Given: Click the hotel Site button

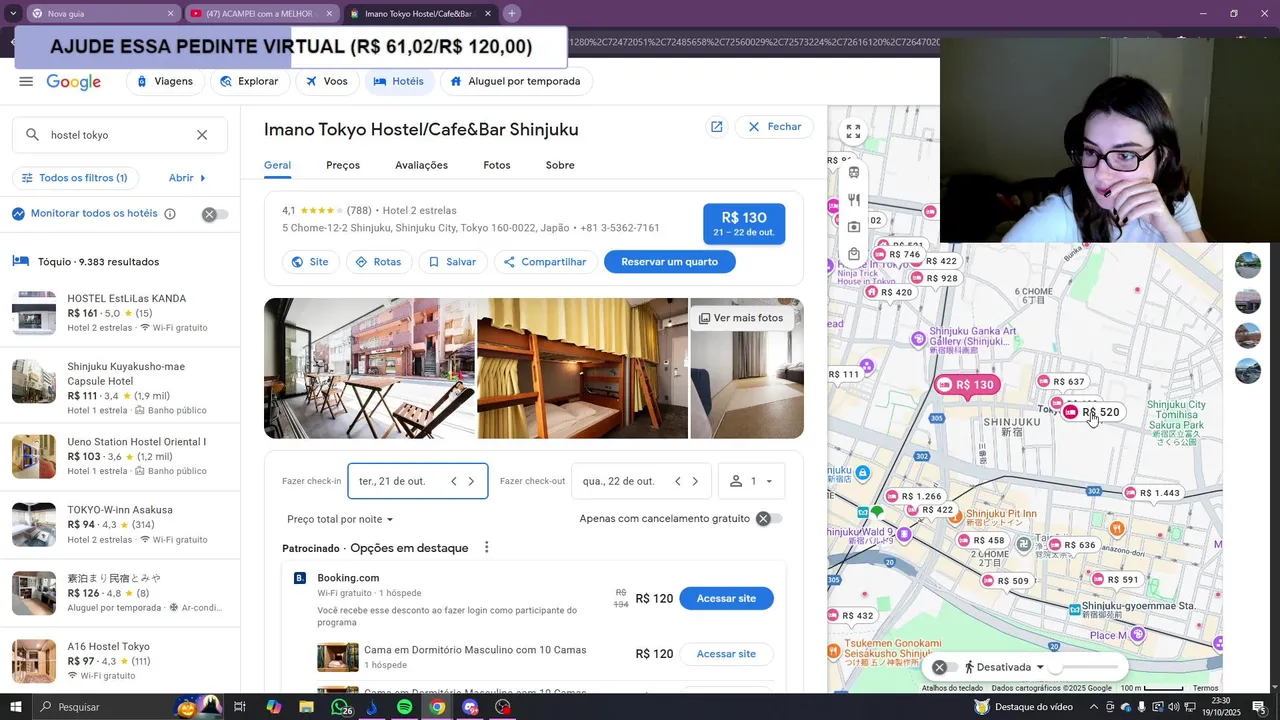Looking at the screenshot, I should pos(310,262).
